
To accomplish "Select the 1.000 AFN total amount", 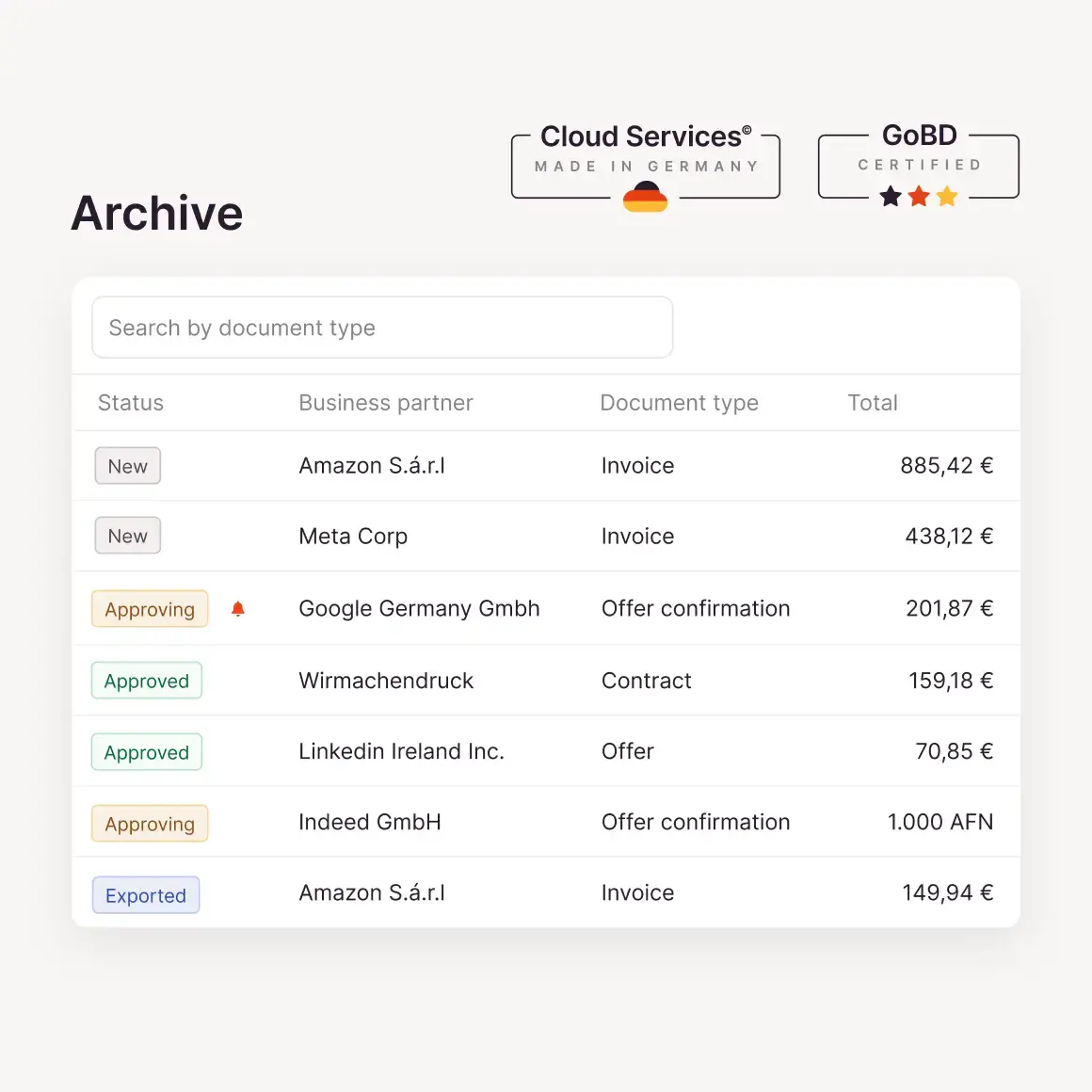I will (939, 822).
